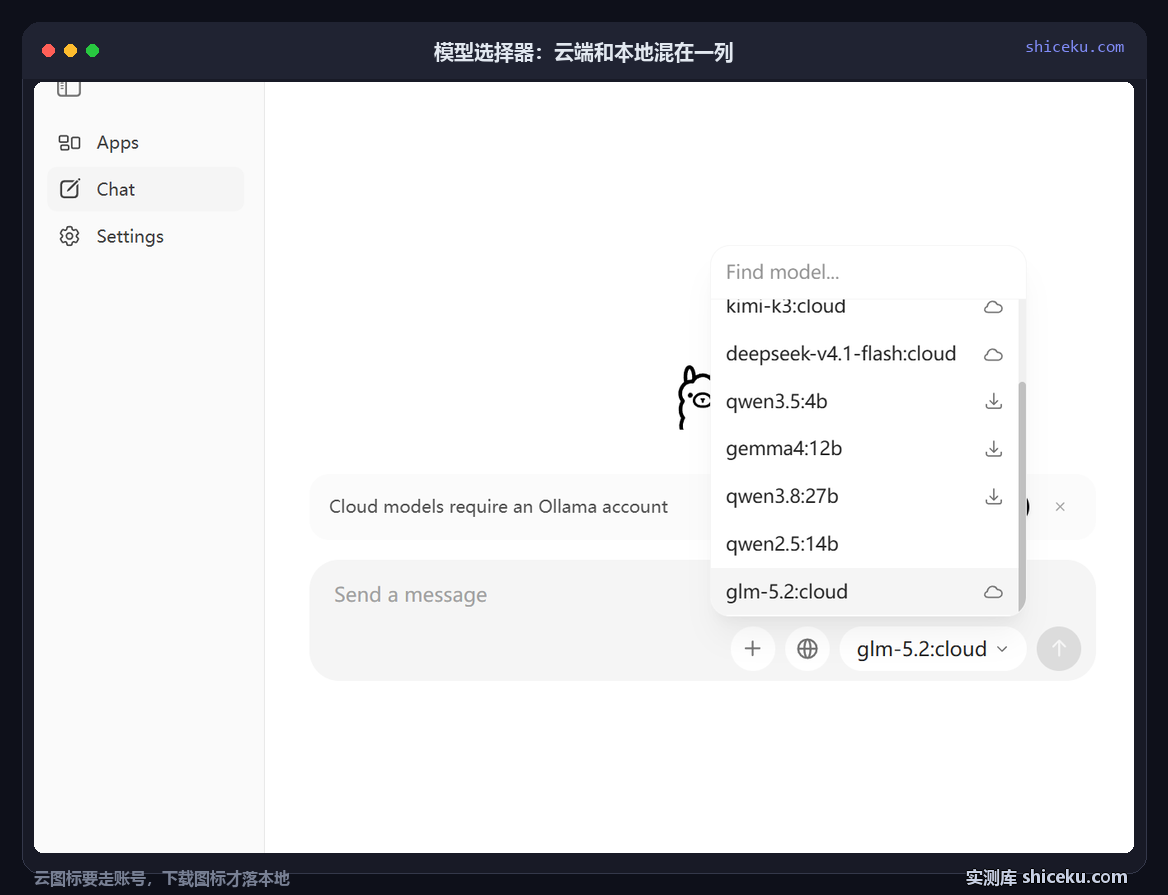Click the Apps grid icon
The width and height of the screenshot is (1168, 895).
coord(69,142)
